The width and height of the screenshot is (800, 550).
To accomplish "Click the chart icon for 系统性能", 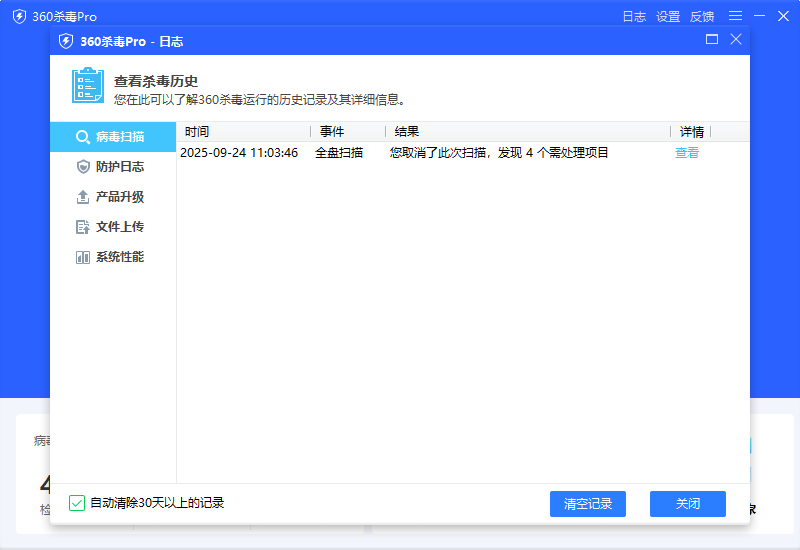I will pyautogui.click(x=83, y=257).
